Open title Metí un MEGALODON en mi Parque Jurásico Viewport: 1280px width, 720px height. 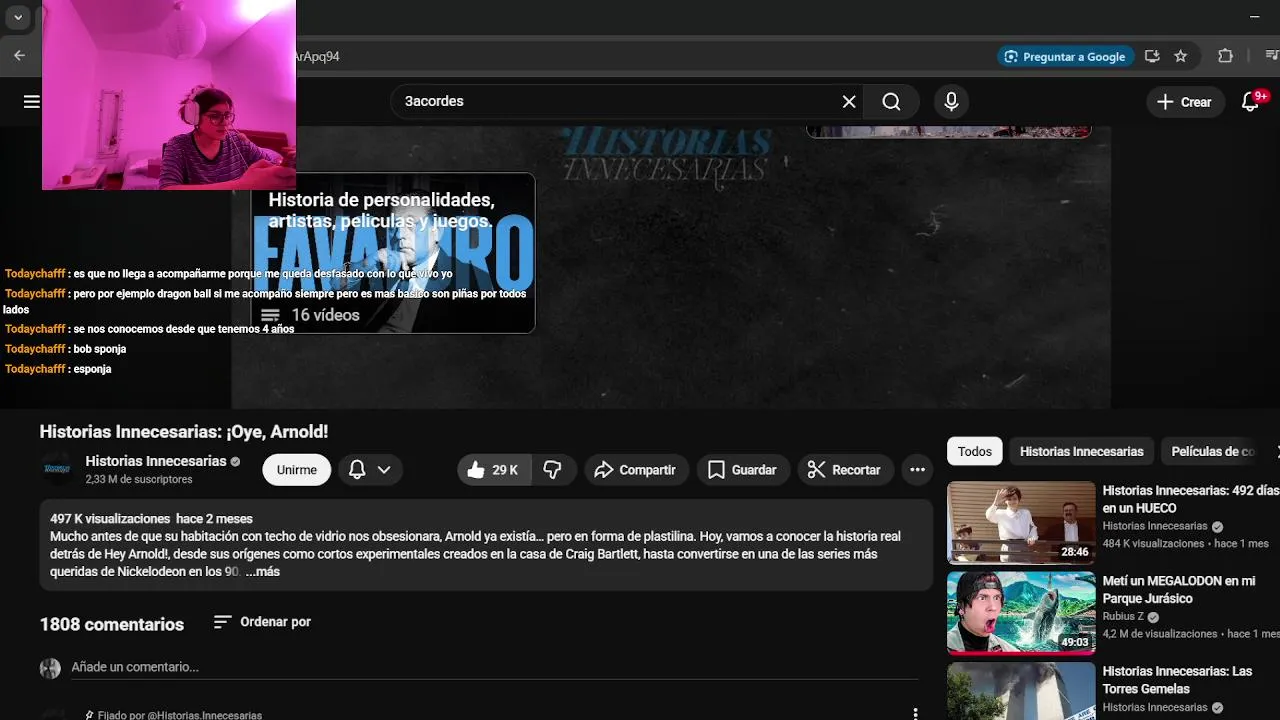click(1179, 589)
